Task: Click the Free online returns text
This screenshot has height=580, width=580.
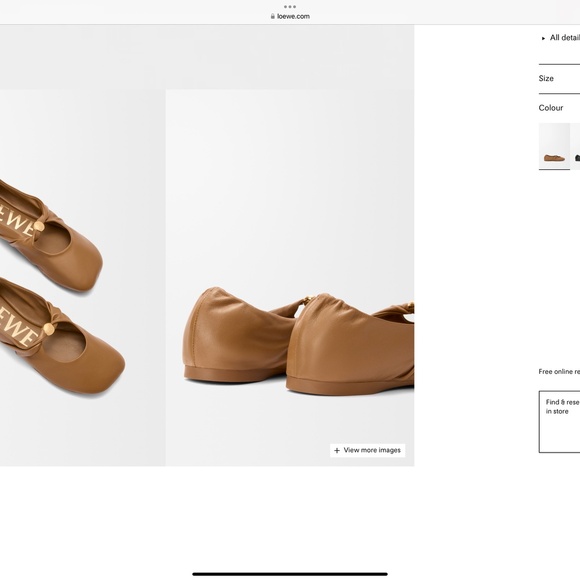Action: 559,371
